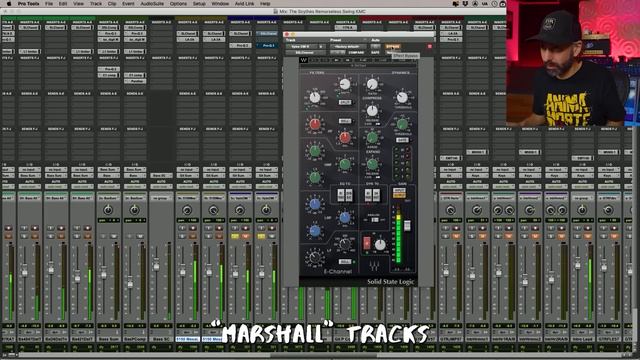Click the black LF gain knob

(315, 257)
